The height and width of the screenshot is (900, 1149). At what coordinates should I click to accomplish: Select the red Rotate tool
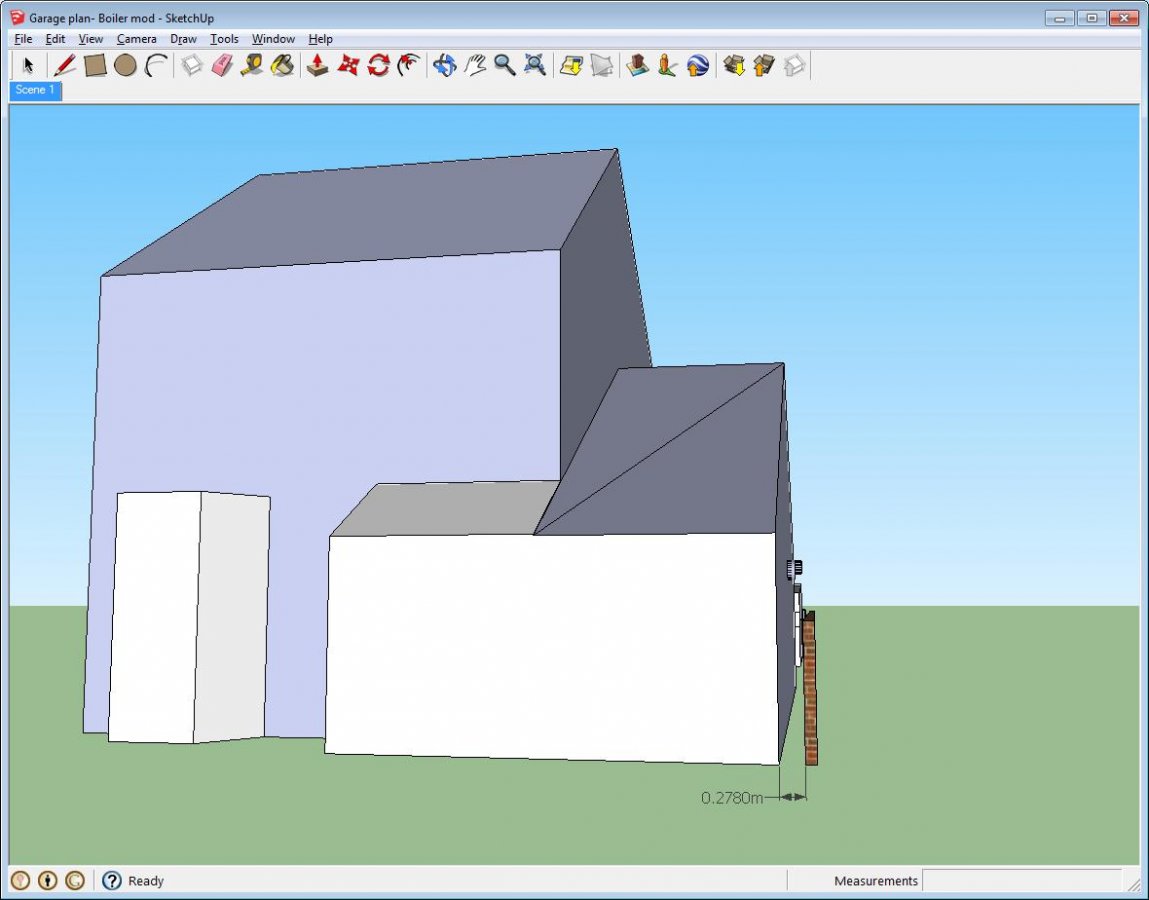(378, 66)
